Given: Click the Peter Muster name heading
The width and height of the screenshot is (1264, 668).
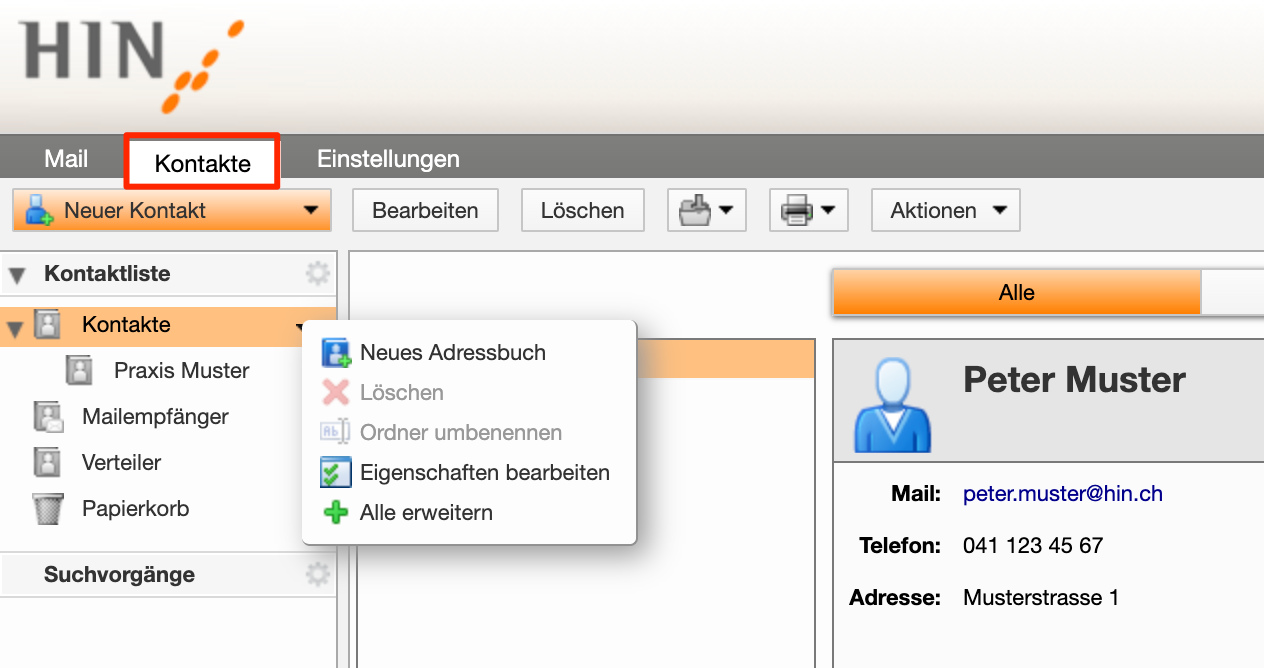Looking at the screenshot, I should [x=1074, y=380].
